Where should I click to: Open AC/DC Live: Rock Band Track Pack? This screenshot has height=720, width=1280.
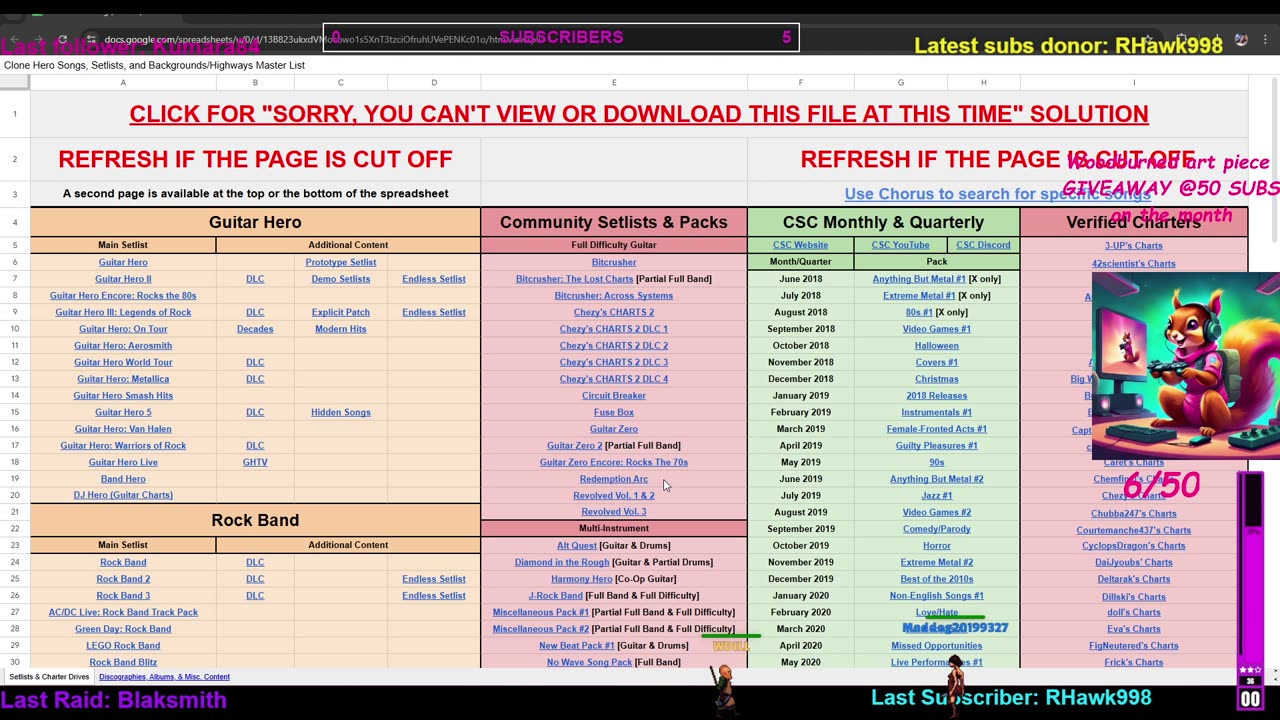[x=123, y=612]
